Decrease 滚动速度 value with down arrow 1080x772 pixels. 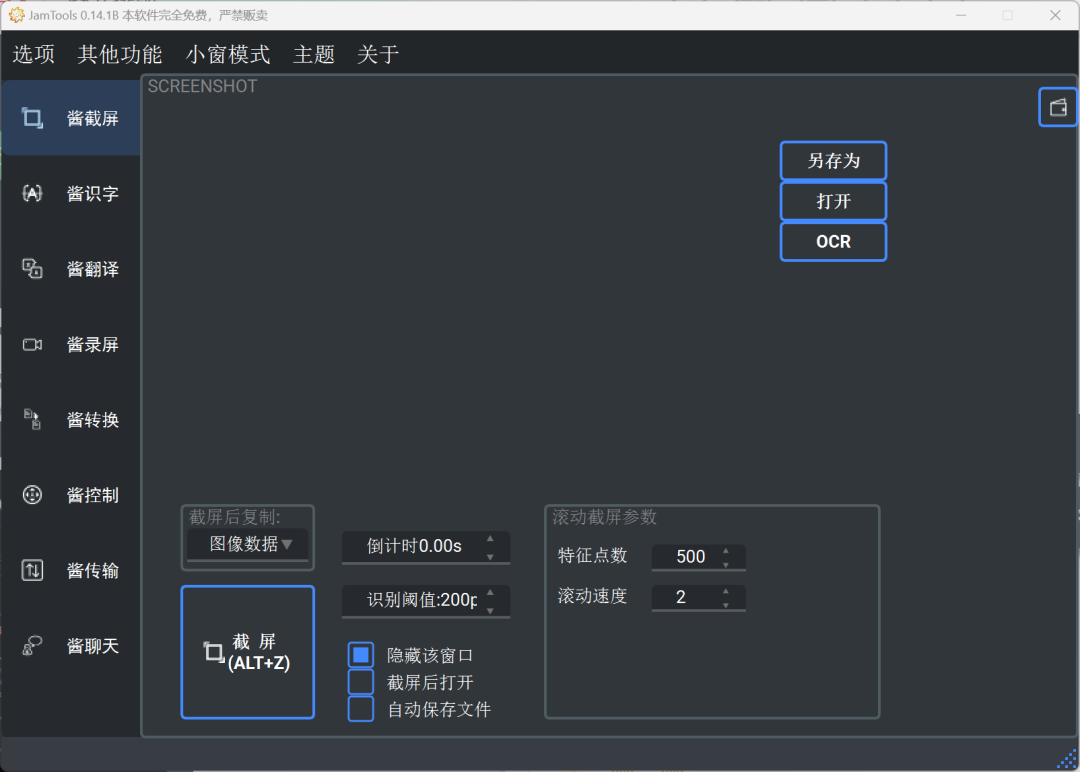tap(726, 604)
